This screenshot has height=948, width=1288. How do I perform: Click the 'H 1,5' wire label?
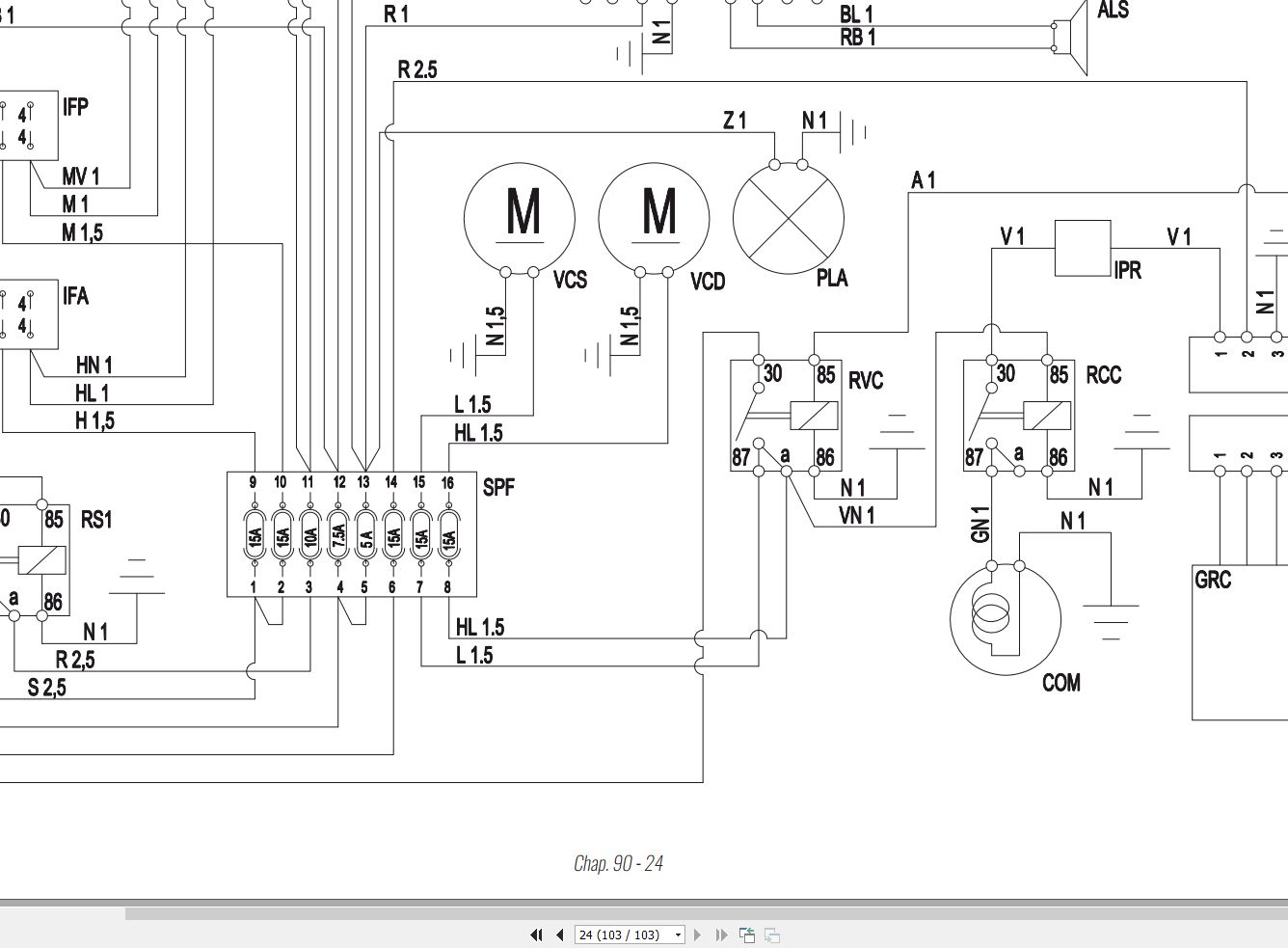coord(94,420)
